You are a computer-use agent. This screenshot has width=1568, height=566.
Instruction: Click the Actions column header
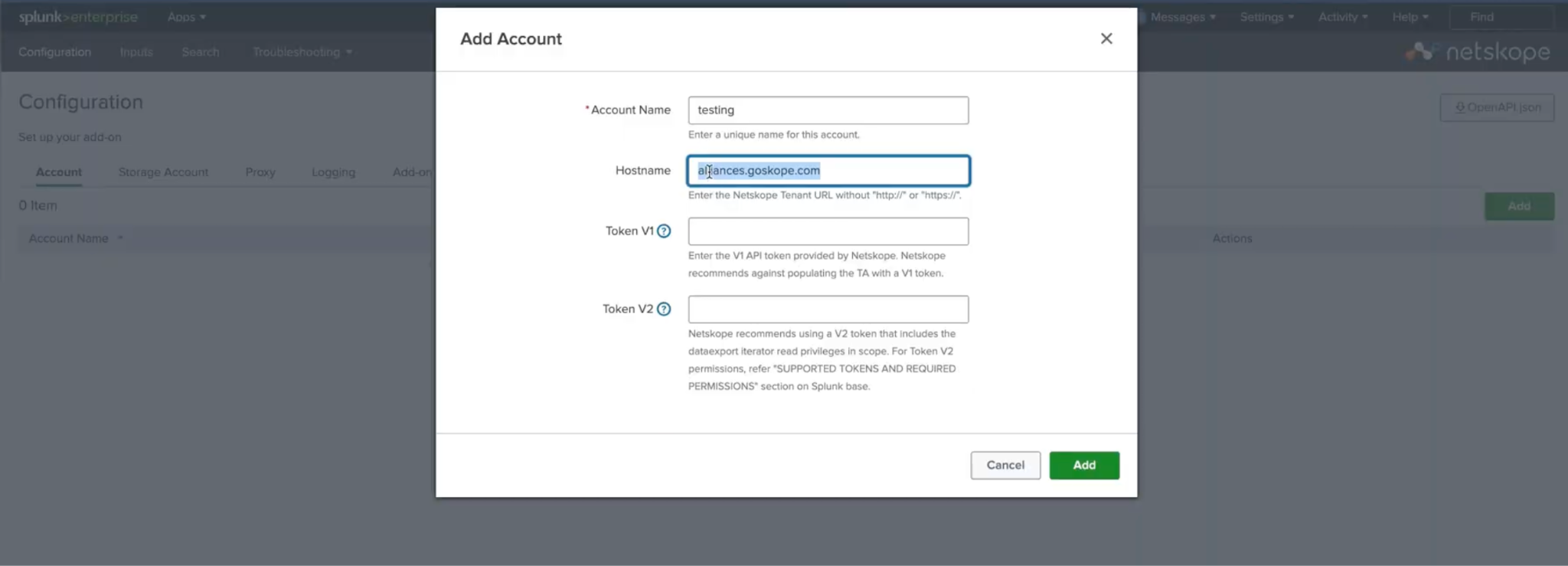1232,239
